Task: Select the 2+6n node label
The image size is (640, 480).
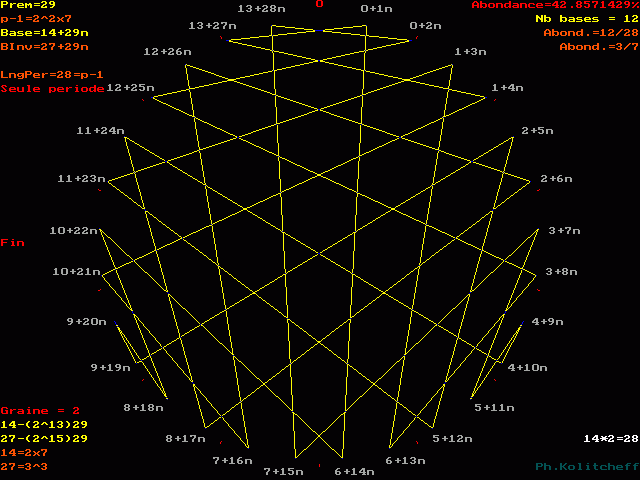Action: pyautogui.click(x=556, y=179)
